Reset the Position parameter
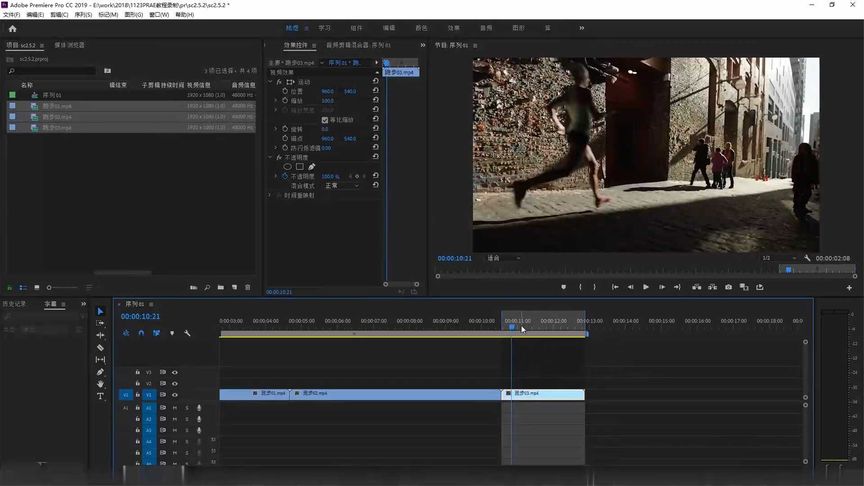The width and height of the screenshot is (864, 486). click(375, 90)
